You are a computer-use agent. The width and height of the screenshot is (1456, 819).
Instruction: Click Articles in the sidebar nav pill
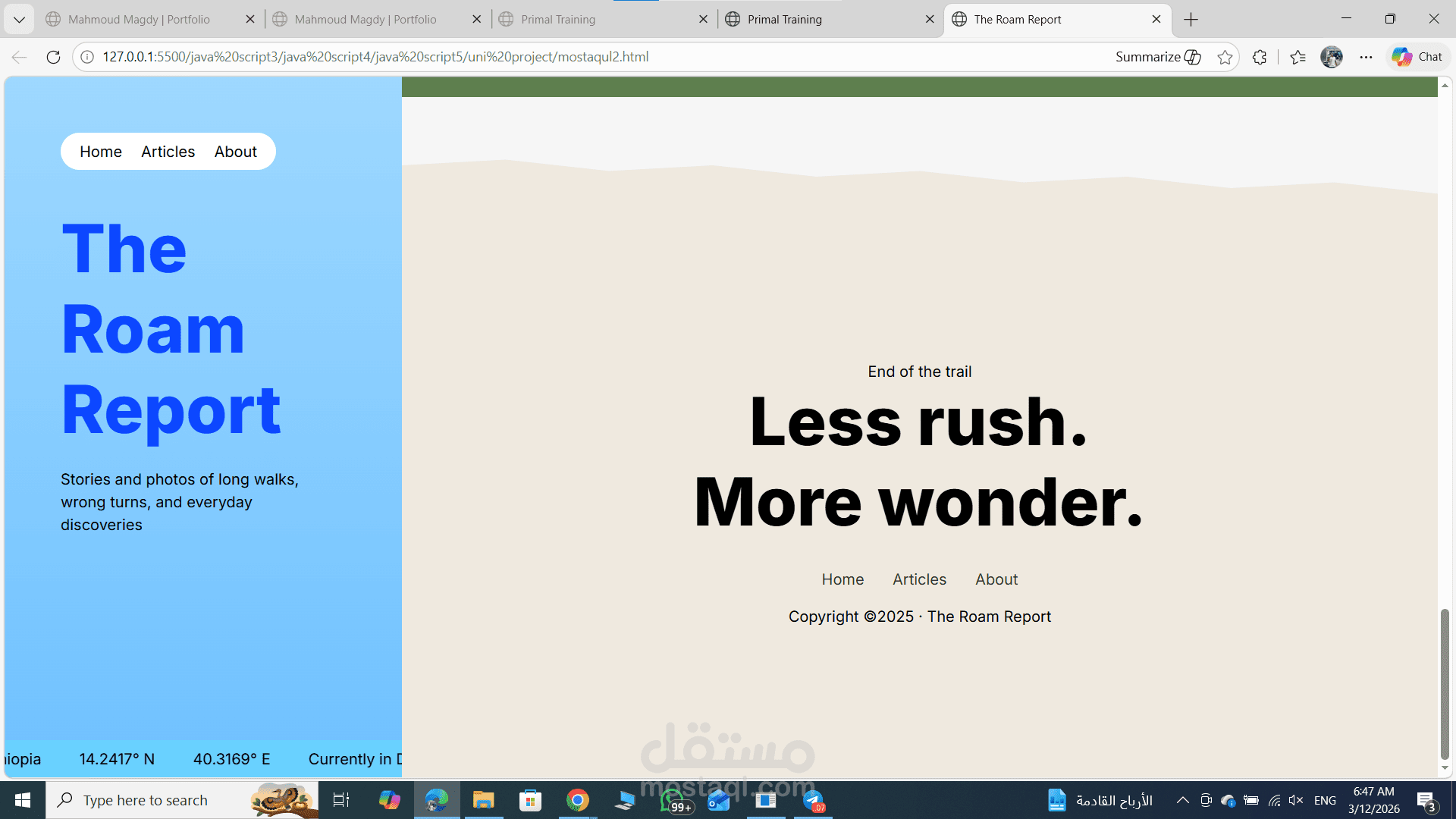pos(168,152)
